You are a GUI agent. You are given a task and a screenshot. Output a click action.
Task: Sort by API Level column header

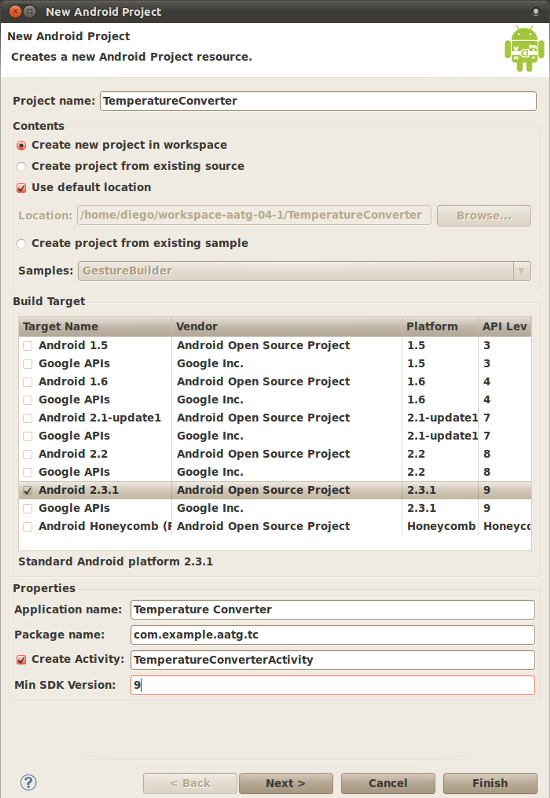click(x=505, y=327)
